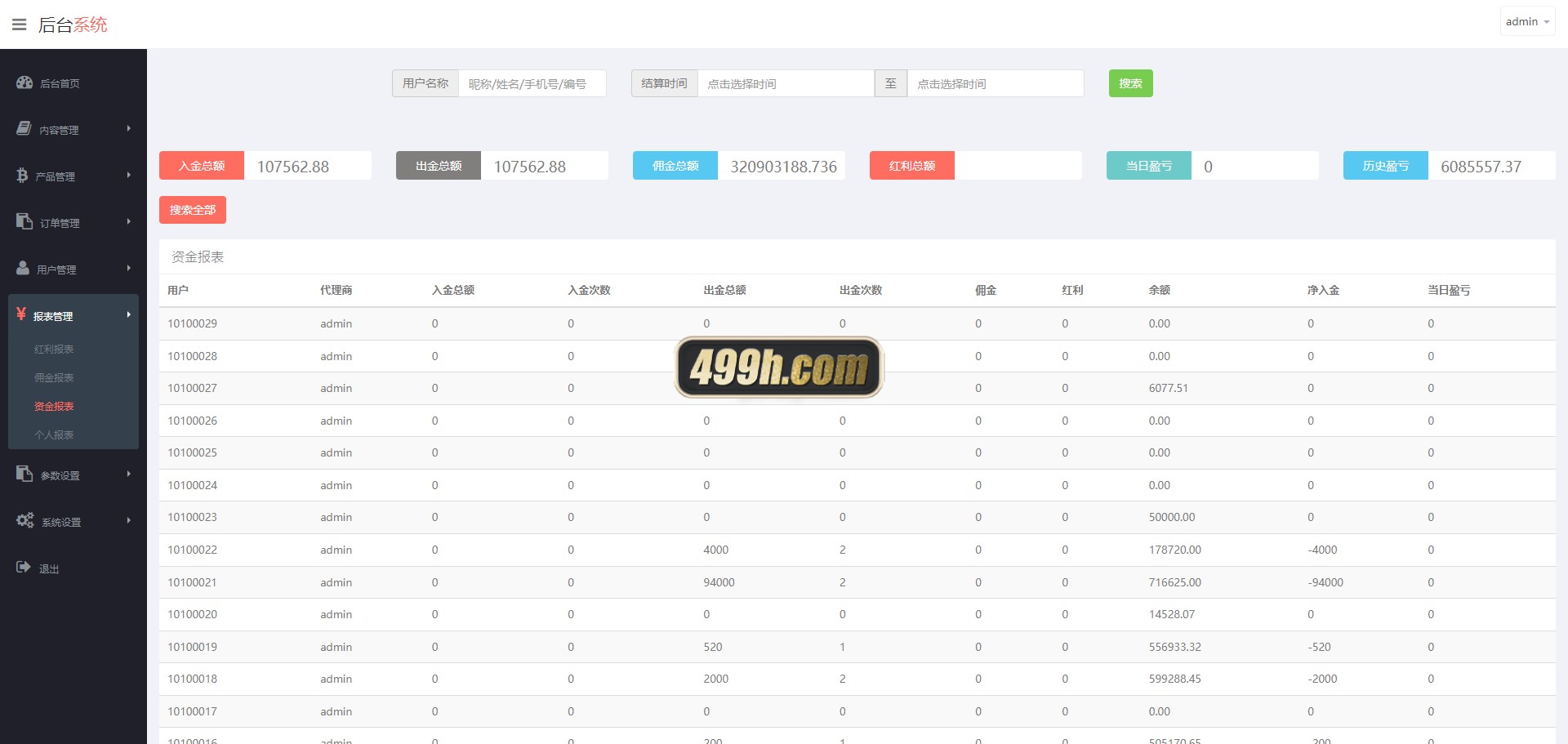Click the 余额 column header
Viewport: 1568px width, 744px height.
(x=1160, y=290)
